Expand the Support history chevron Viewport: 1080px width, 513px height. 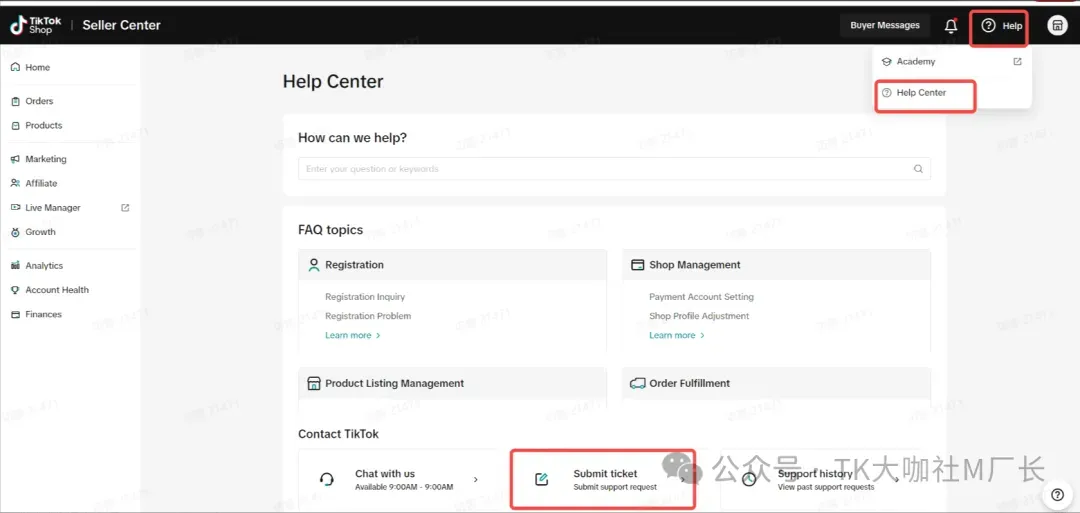[896, 480]
